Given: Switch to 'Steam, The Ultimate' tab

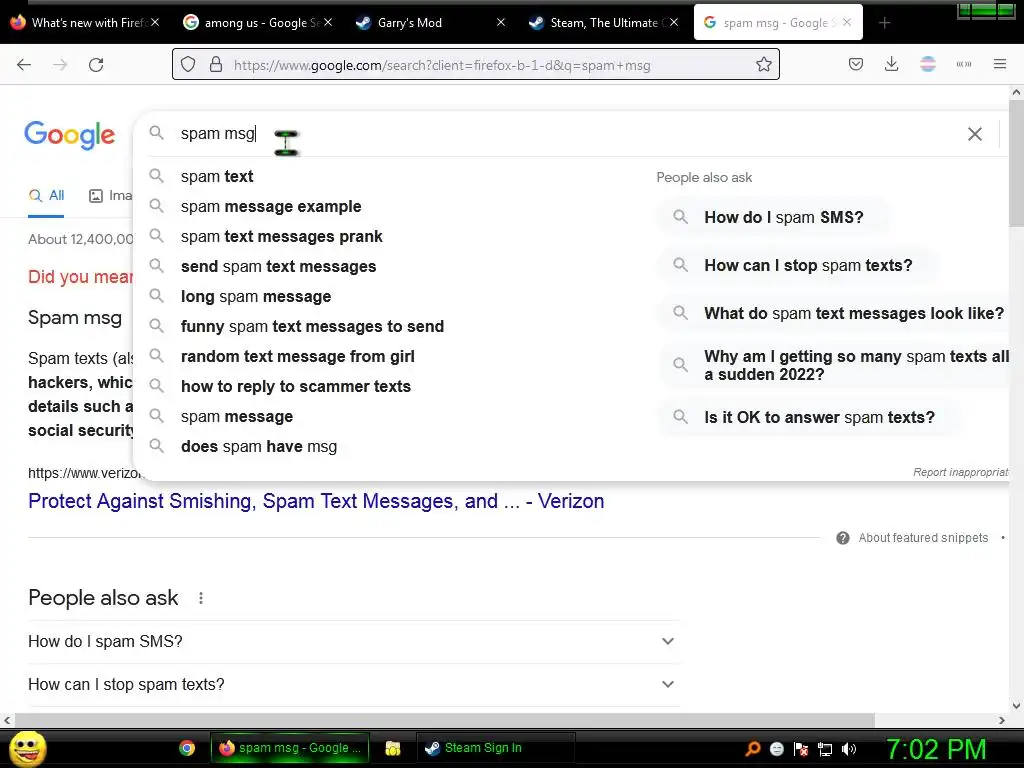Looking at the screenshot, I should tap(604, 23).
